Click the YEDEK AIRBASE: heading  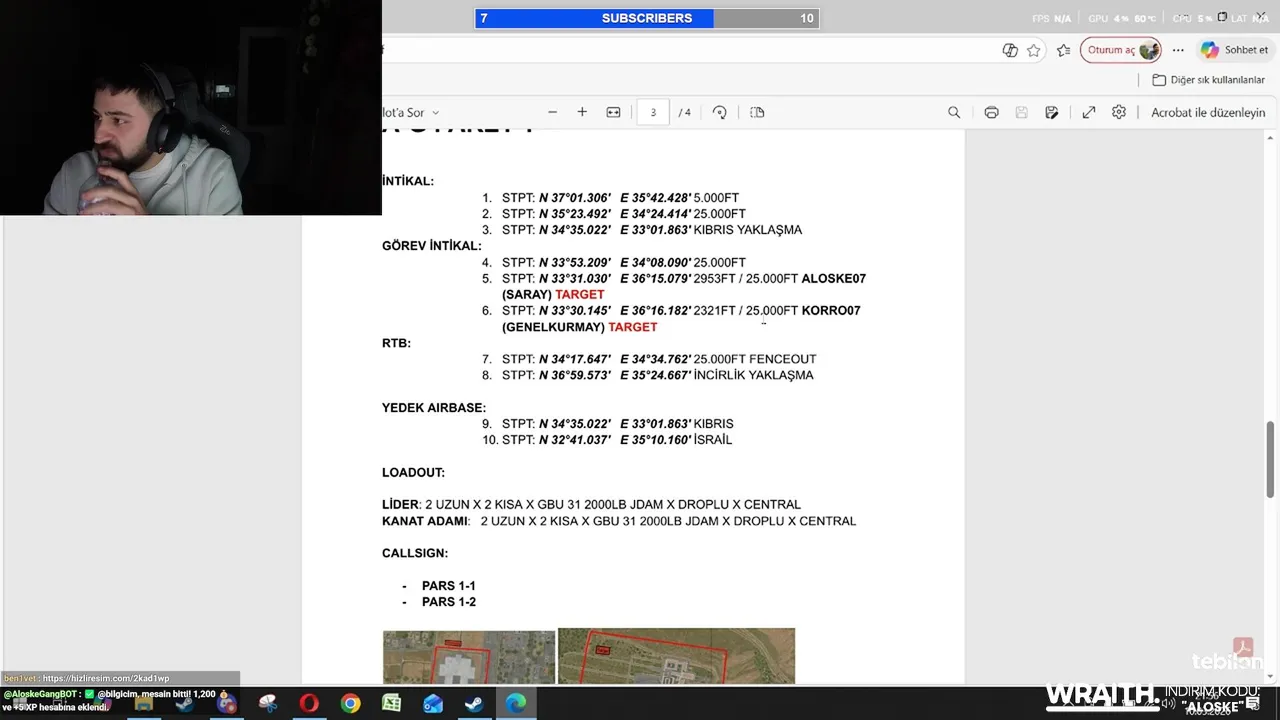pyautogui.click(x=434, y=408)
